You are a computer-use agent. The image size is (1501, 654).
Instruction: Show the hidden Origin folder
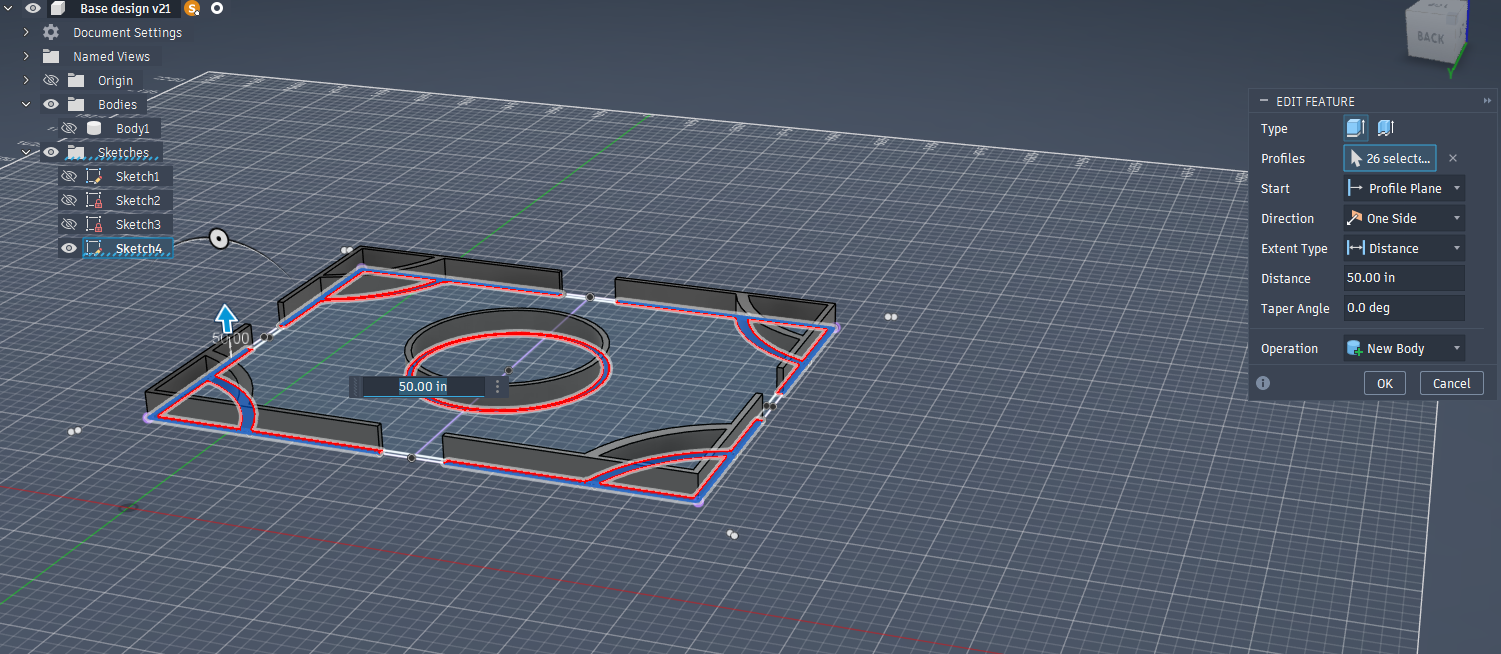point(51,80)
